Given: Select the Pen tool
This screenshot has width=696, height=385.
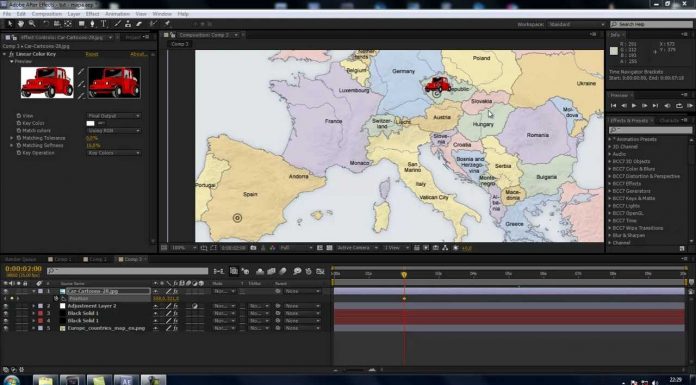Looking at the screenshot, I should (x=92, y=24).
